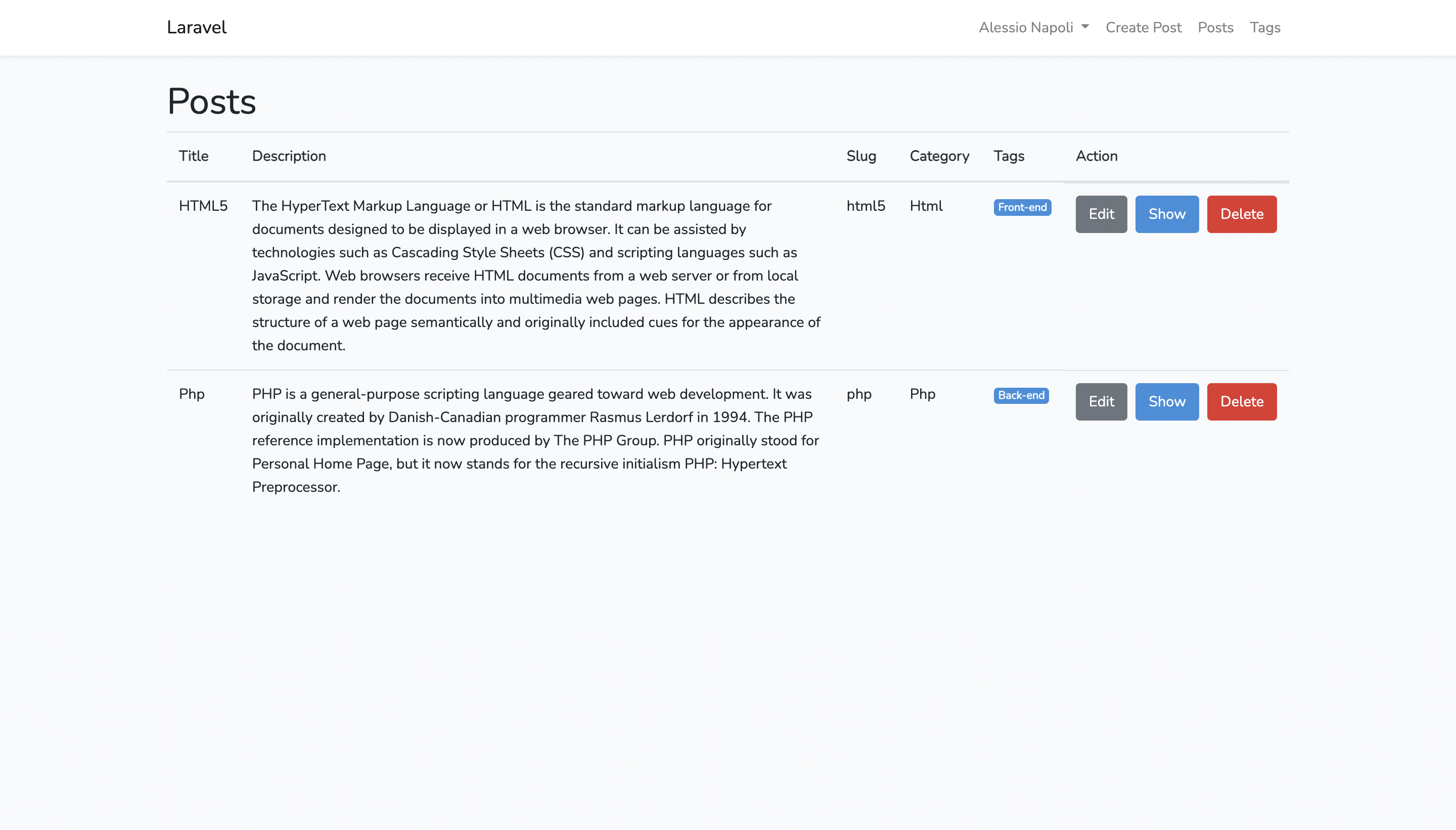Open the Alessio Napoli user dropdown
Image resolution: width=1456 pixels, height=830 pixels.
tap(1026, 27)
